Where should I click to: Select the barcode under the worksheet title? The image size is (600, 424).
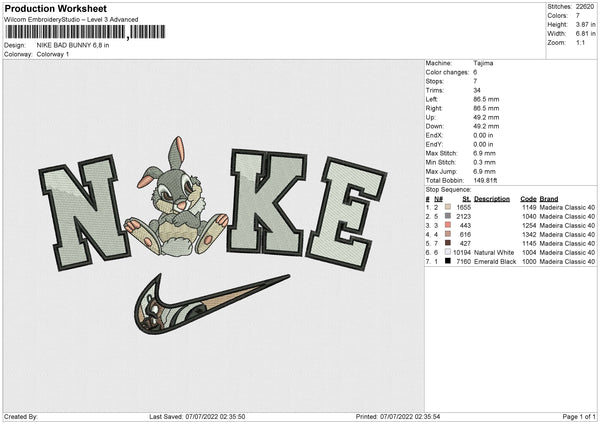85,32
